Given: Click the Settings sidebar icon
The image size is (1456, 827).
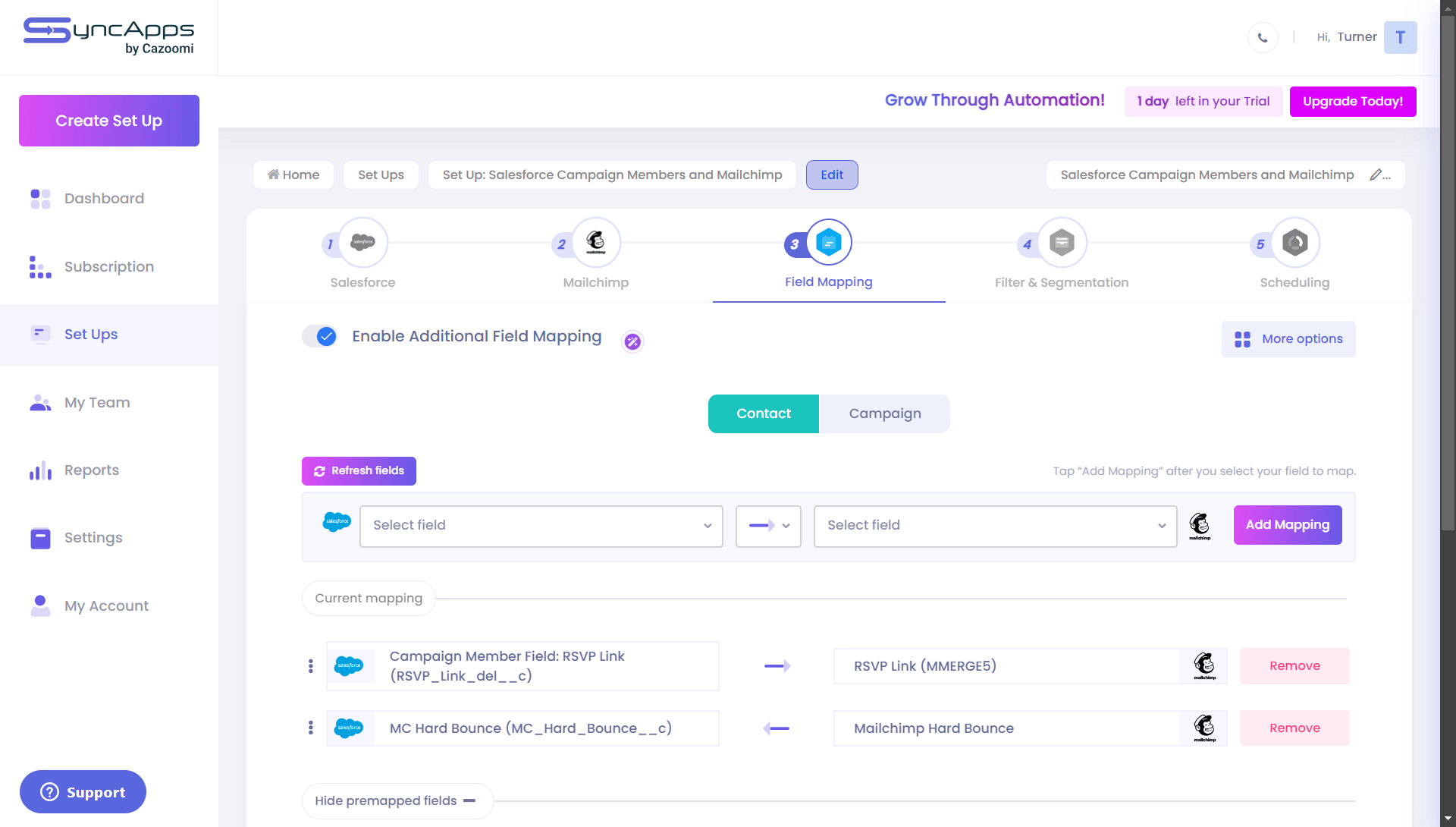Looking at the screenshot, I should [40, 538].
